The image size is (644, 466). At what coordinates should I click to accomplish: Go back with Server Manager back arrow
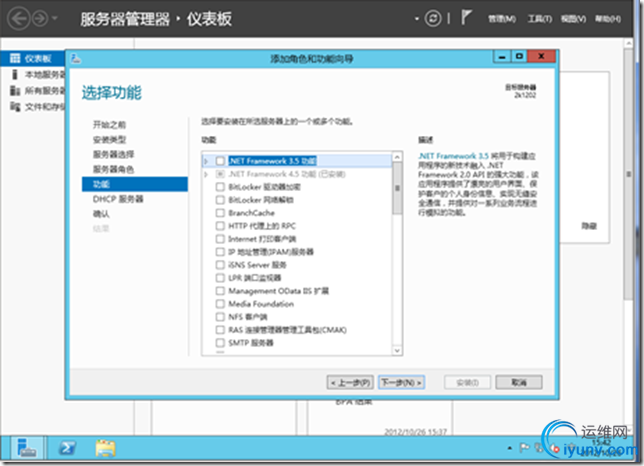(18, 18)
